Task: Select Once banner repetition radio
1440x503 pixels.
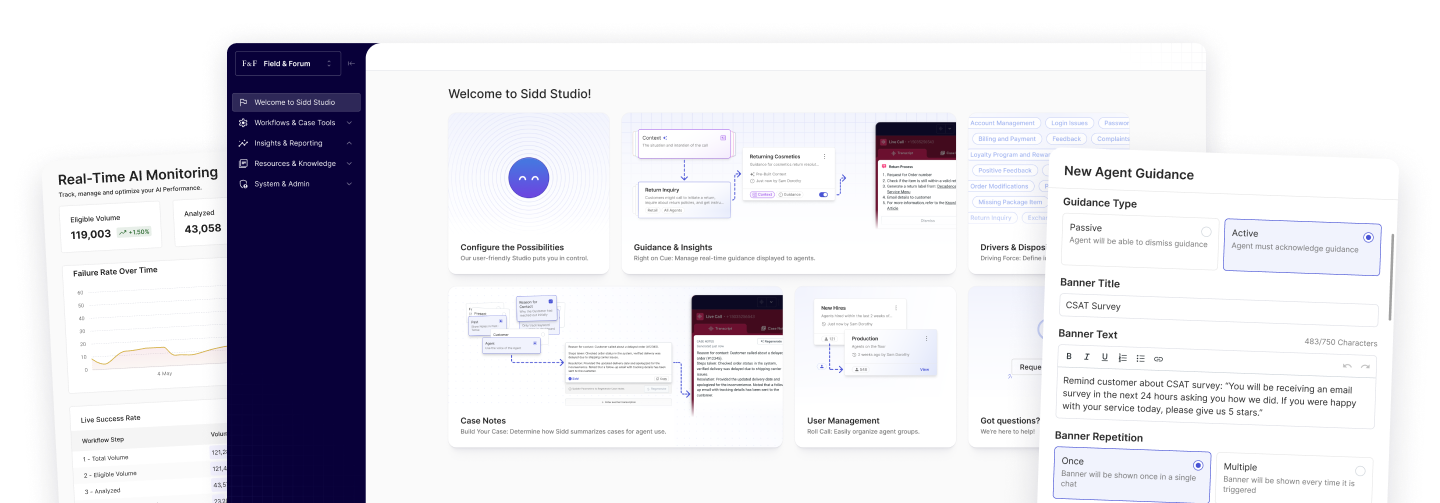Action: coord(1197,465)
